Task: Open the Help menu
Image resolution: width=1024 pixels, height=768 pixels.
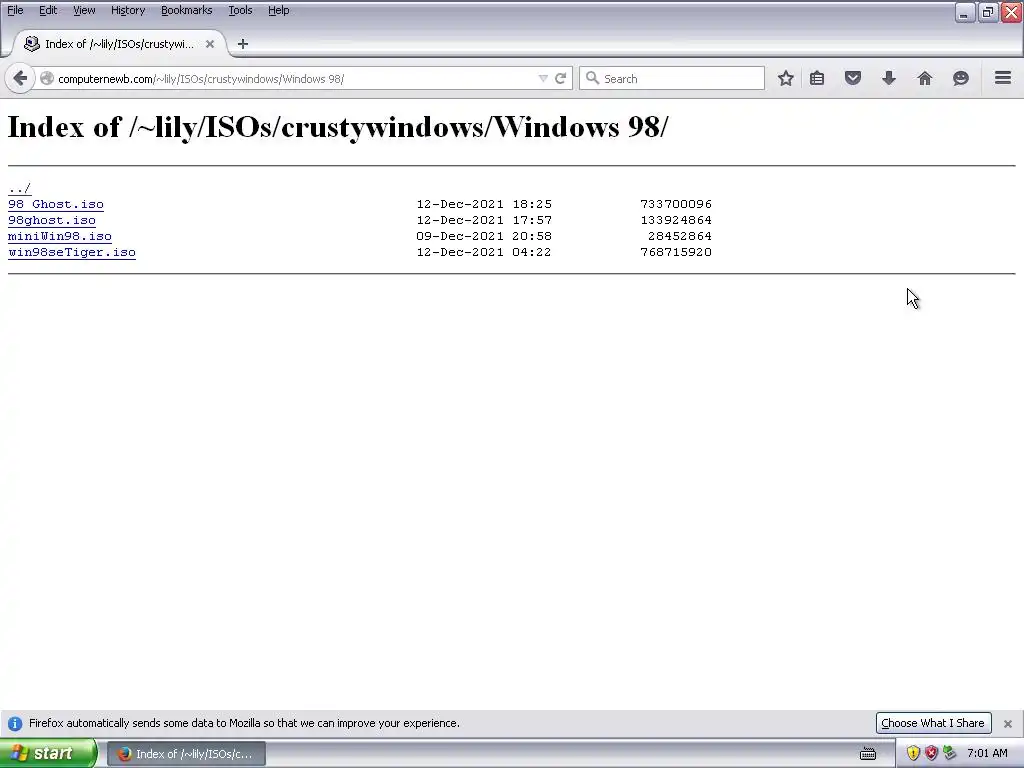Action: click(x=279, y=10)
